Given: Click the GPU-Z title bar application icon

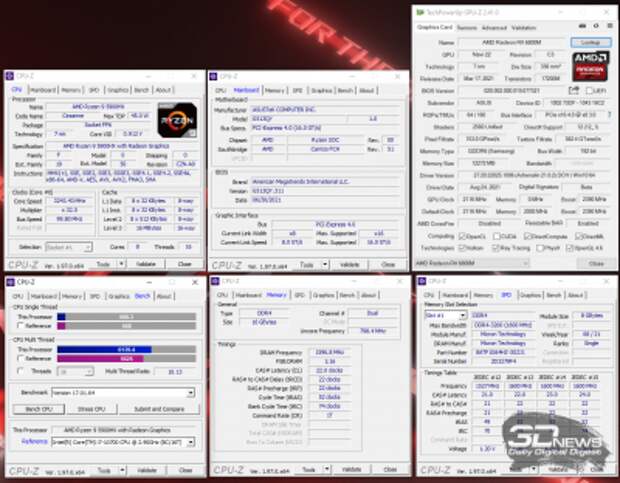Looking at the screenshot, I should point(420,13).
